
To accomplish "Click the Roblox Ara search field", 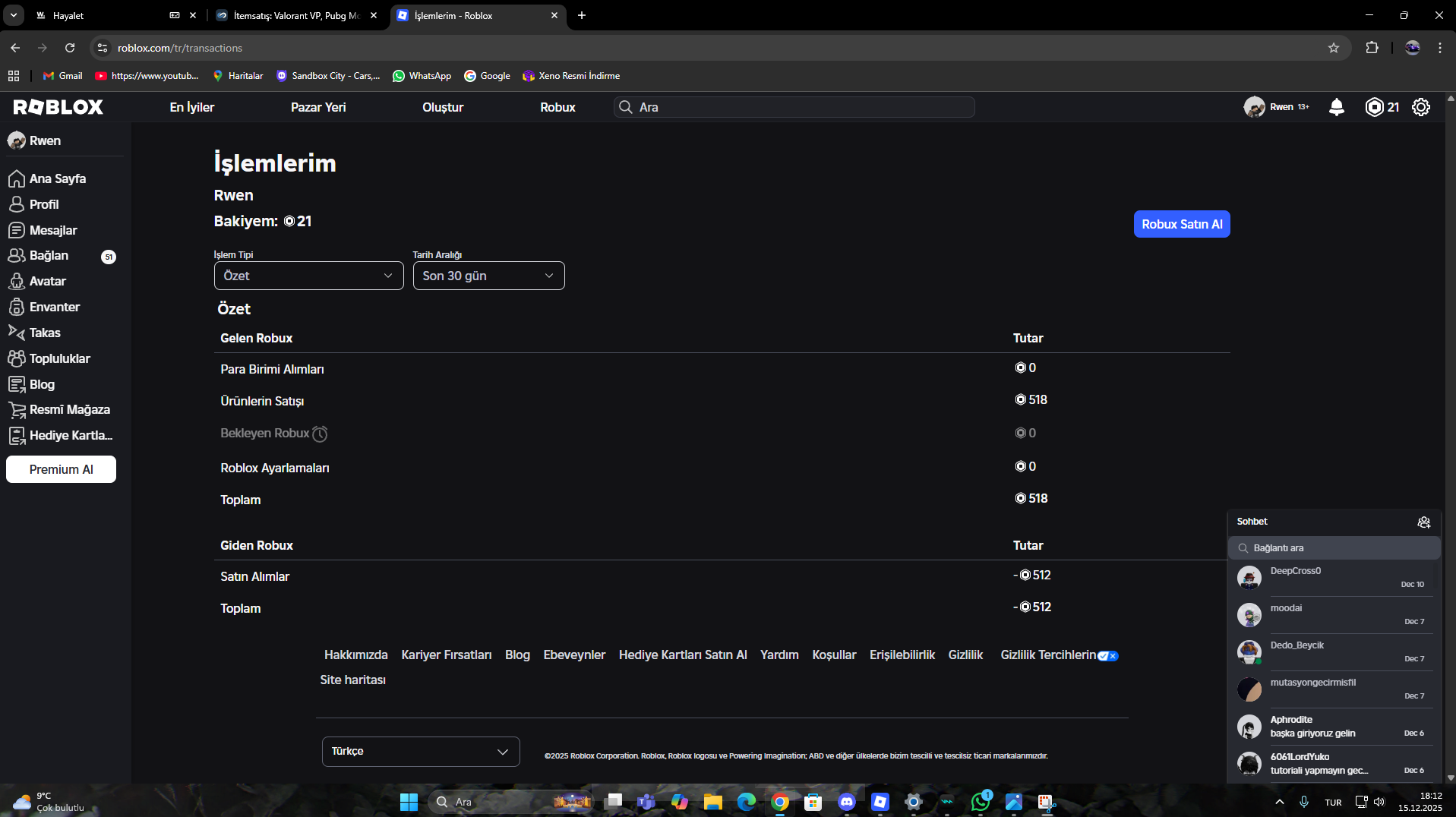I will click(794, 107).
